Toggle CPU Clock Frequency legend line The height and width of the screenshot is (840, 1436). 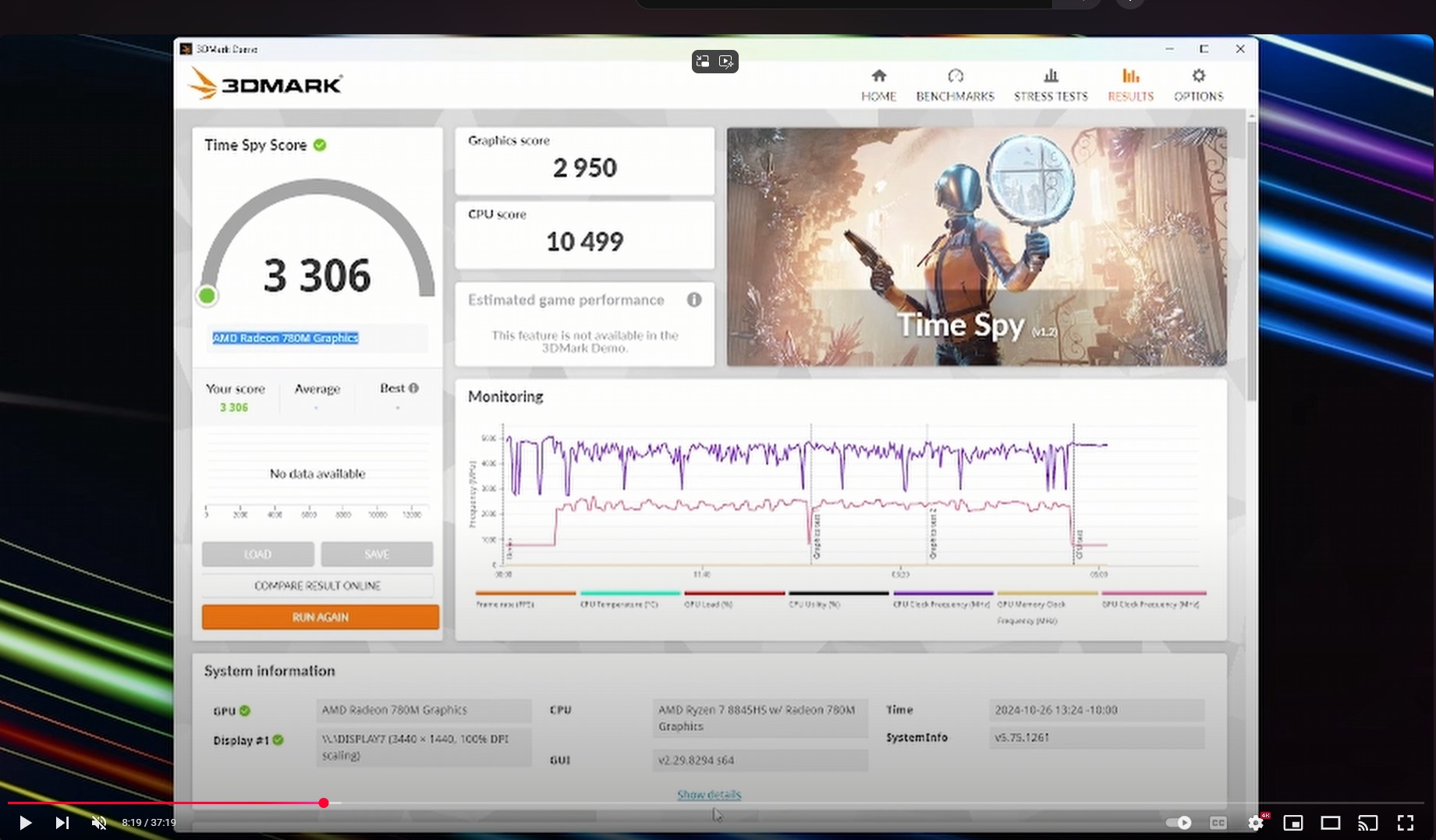942,599
